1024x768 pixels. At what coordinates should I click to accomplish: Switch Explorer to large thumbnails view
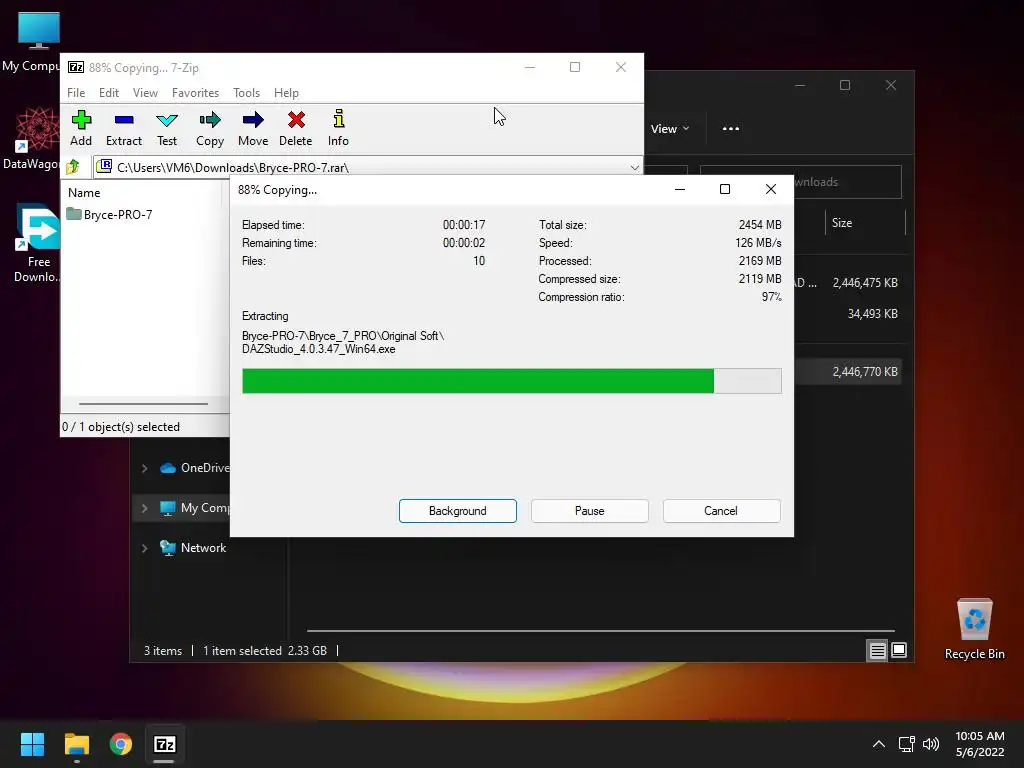click(899, 650)
